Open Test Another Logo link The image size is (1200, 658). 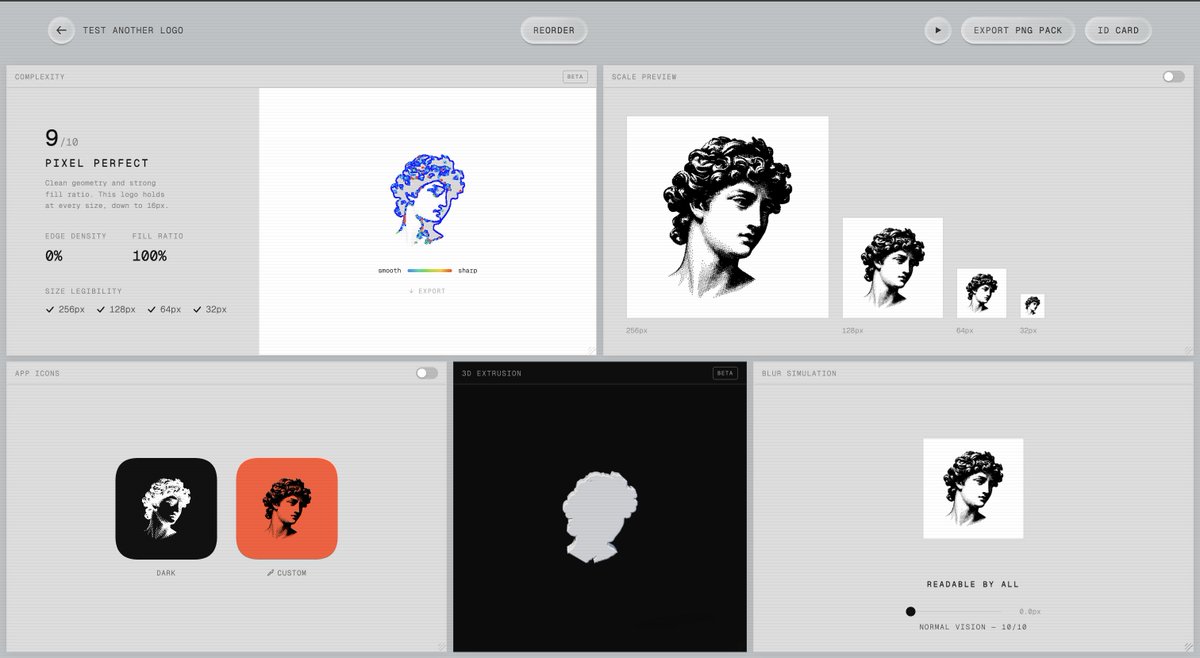tap(133, 30)
